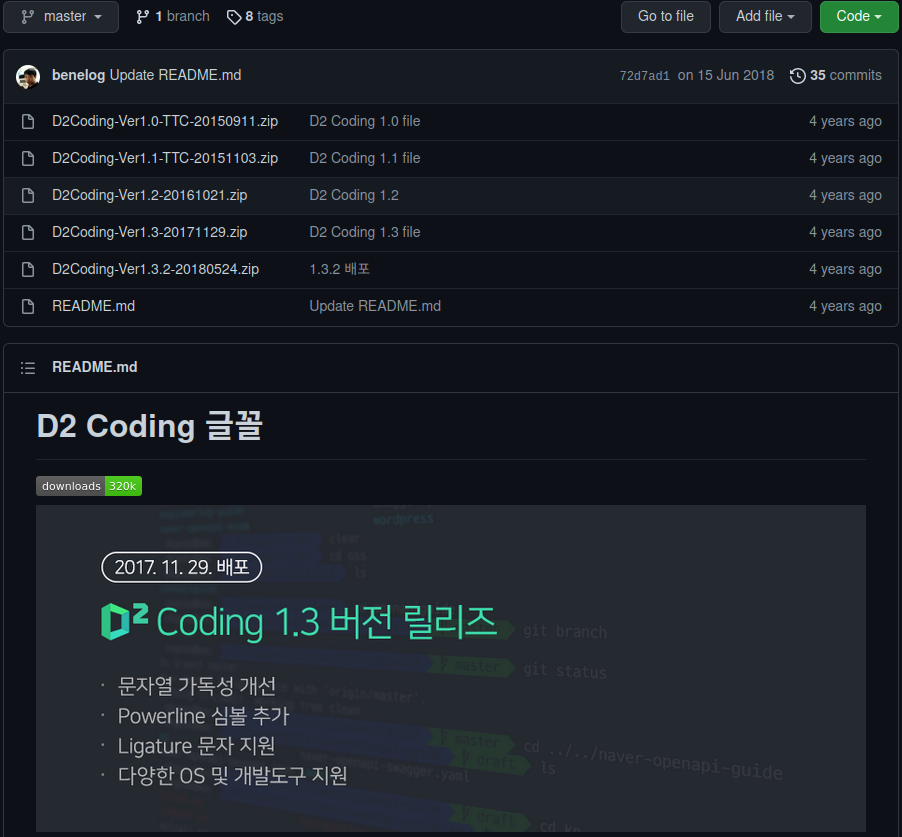This screenshot has width=902, height=837.
Task: Open commit message D2 Coding 1.0 file
Action: point(365,121)
